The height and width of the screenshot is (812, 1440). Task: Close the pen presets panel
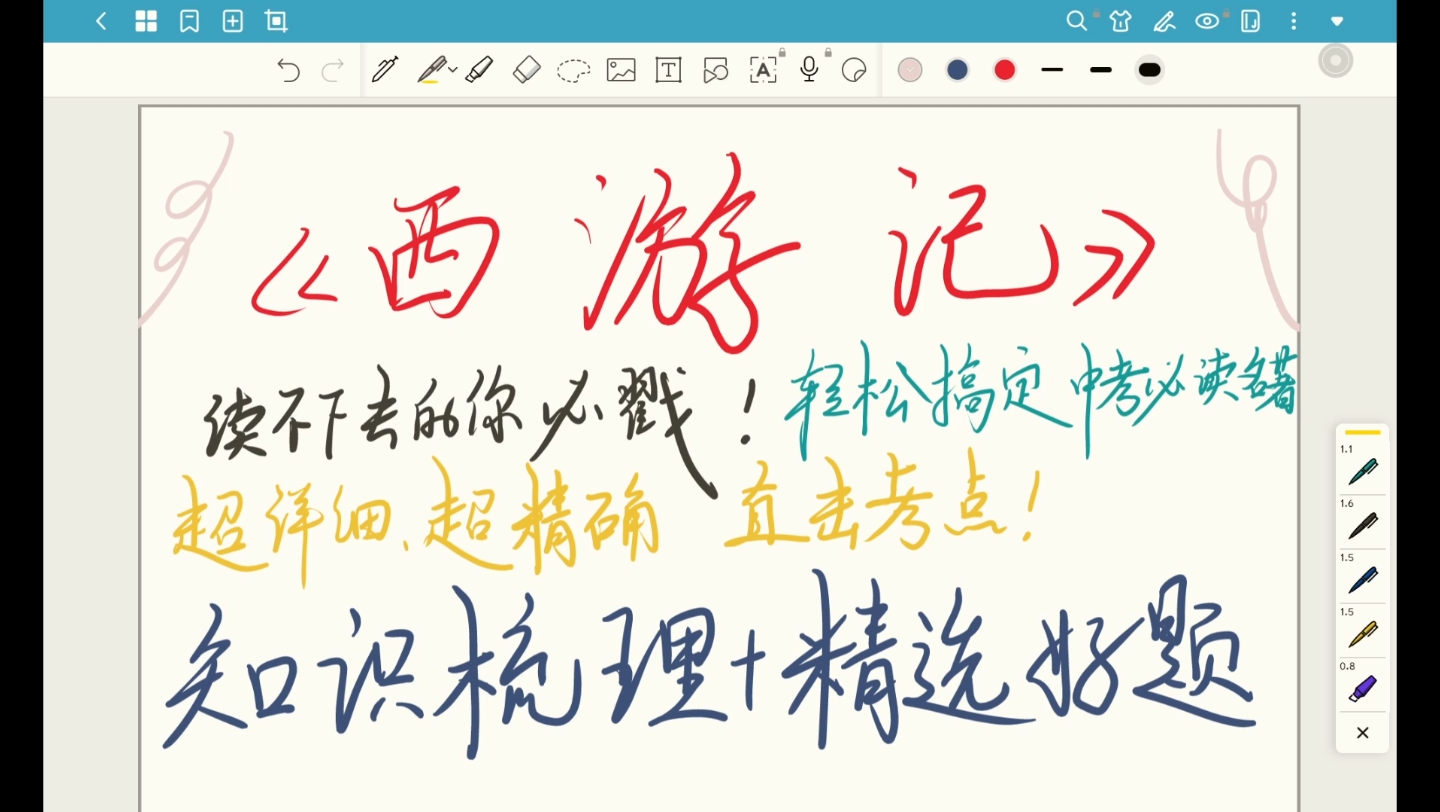click(x=1362, y=733)
